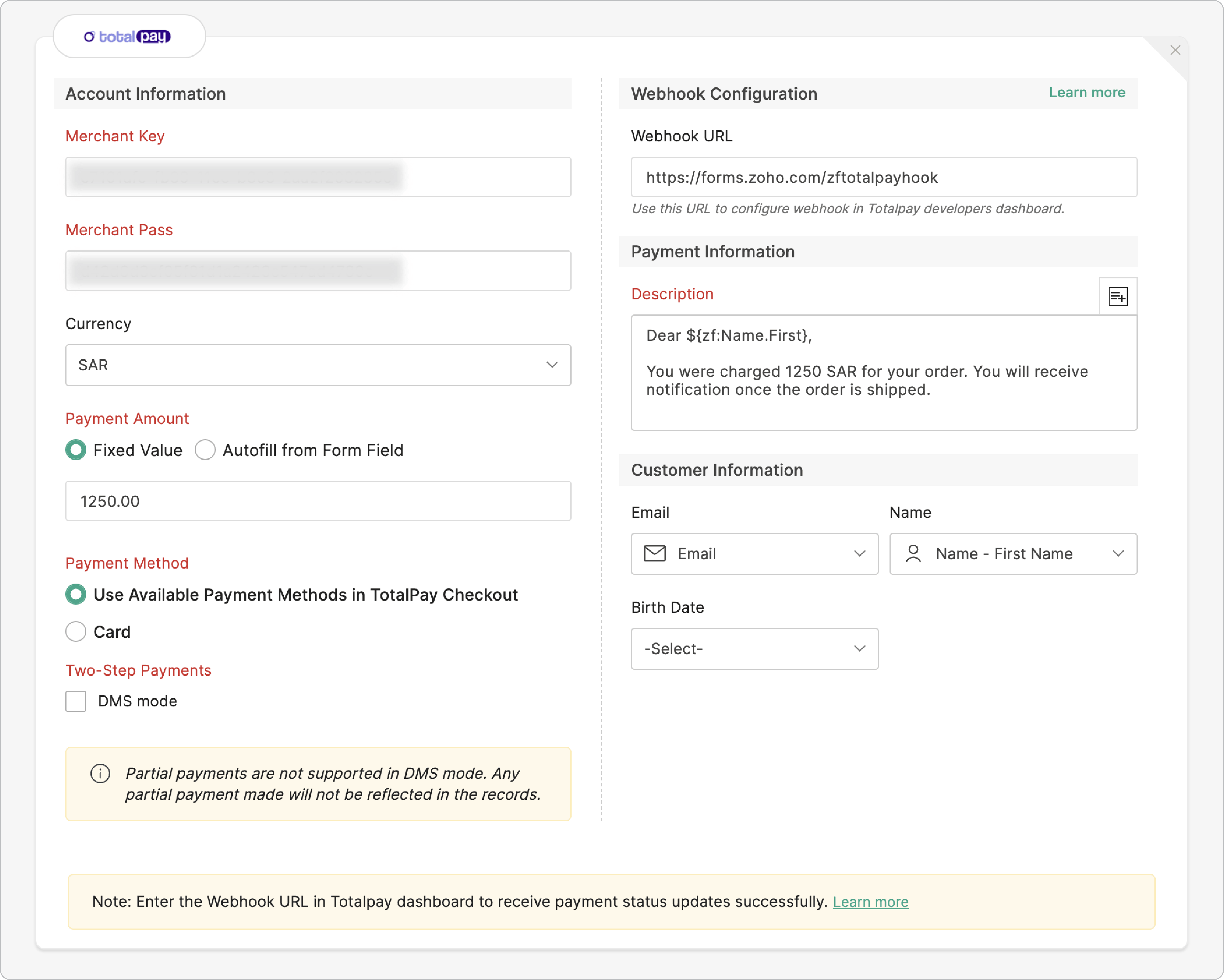This screenshot has height=980, width=1224.
Task: Click the insert form field icon beside Description
Action: (1118, 296)
